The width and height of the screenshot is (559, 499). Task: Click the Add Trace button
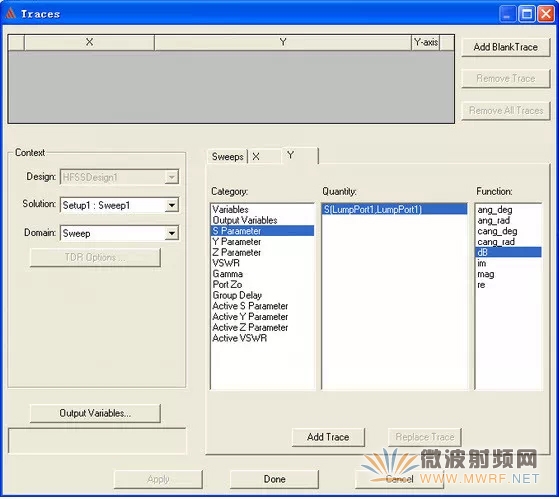(x=328, y=437)
